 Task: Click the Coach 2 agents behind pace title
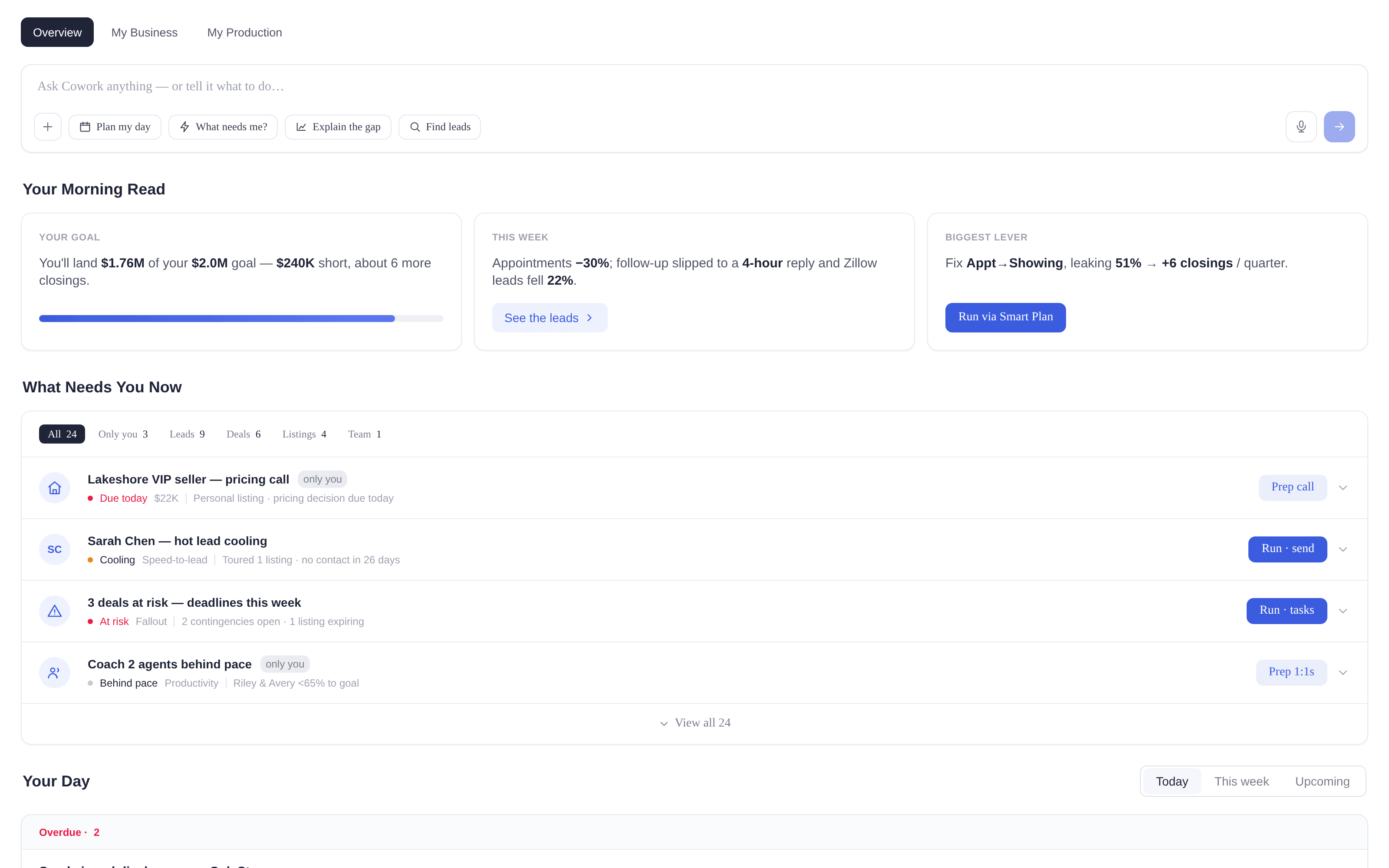tap(169, 664)
